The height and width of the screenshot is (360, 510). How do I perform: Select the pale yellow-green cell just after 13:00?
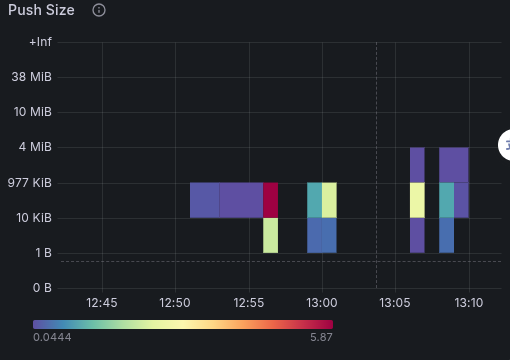pyautogui.click(x=329, y=200)
